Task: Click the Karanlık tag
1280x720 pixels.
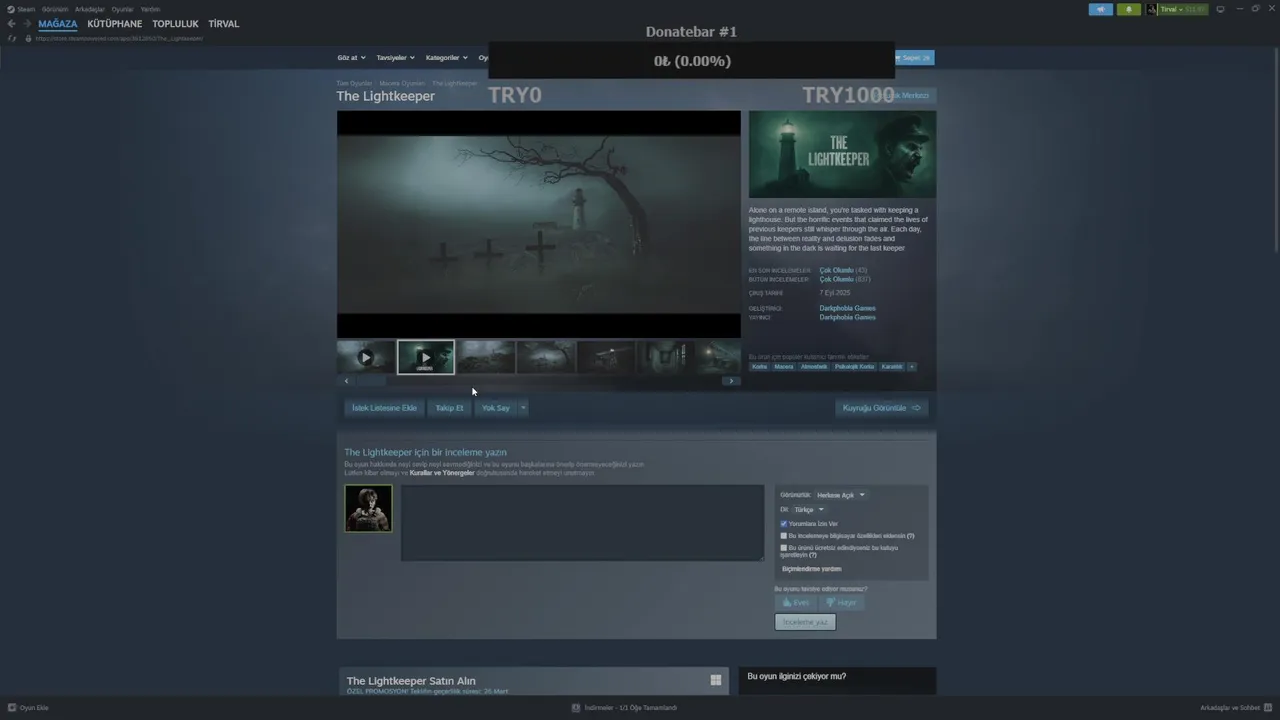Action: pyautogui.click(x=892, y=367)
